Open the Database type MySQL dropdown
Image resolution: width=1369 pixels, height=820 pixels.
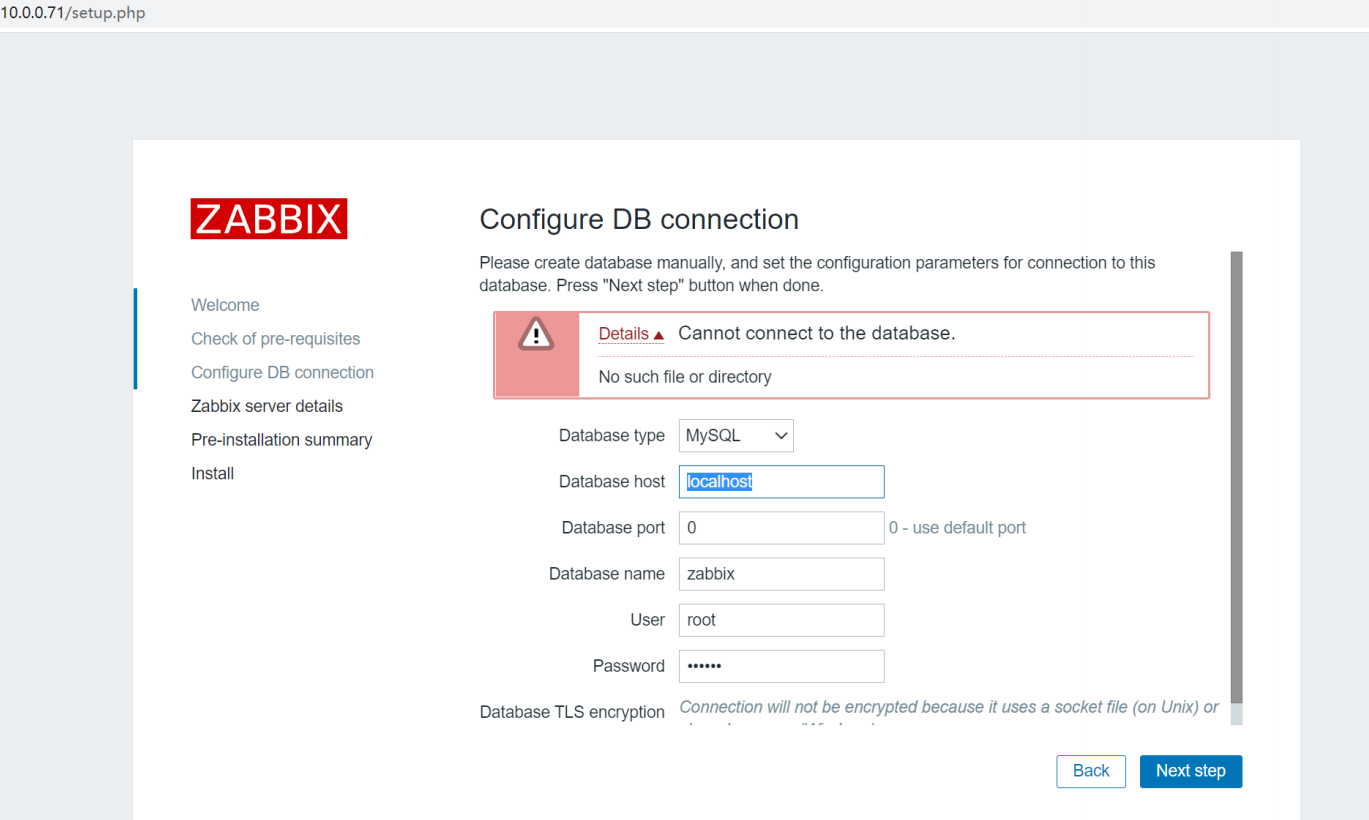(x=736, y=436)
